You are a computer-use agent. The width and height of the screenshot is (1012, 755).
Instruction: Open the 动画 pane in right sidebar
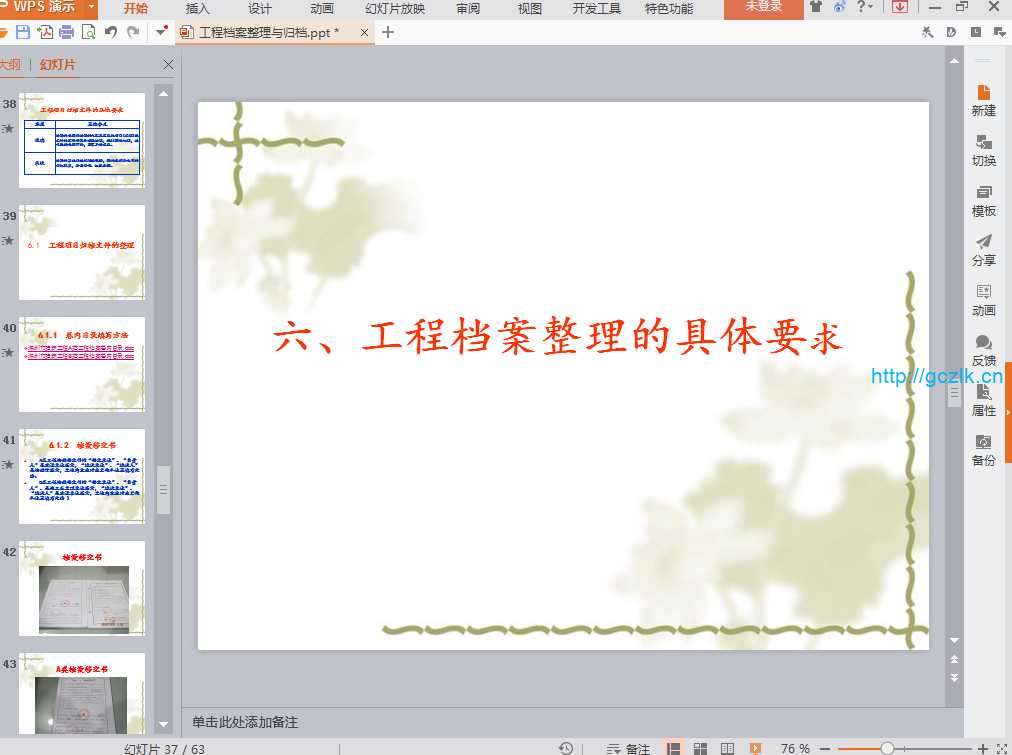tap(983, 299)
